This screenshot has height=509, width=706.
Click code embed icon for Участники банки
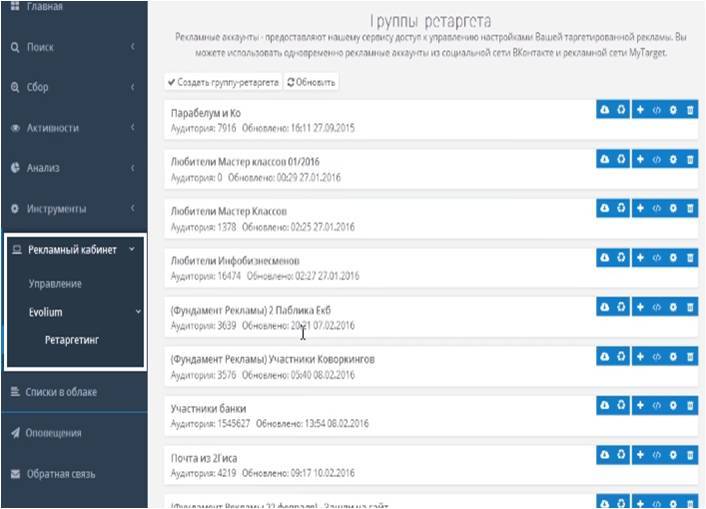click(657, 404)
